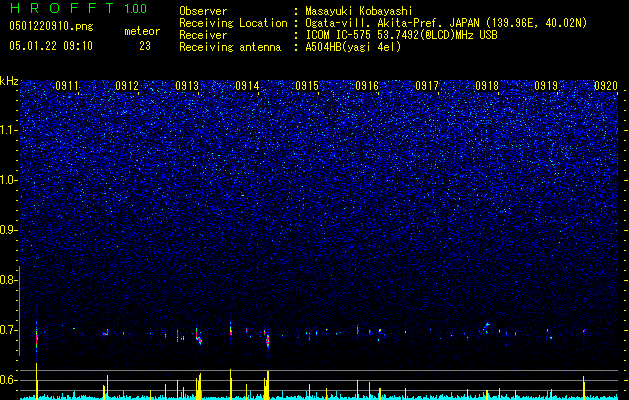Click the 0912 time marker
Screen dimensions: 629x400
[x=127, y=86]
